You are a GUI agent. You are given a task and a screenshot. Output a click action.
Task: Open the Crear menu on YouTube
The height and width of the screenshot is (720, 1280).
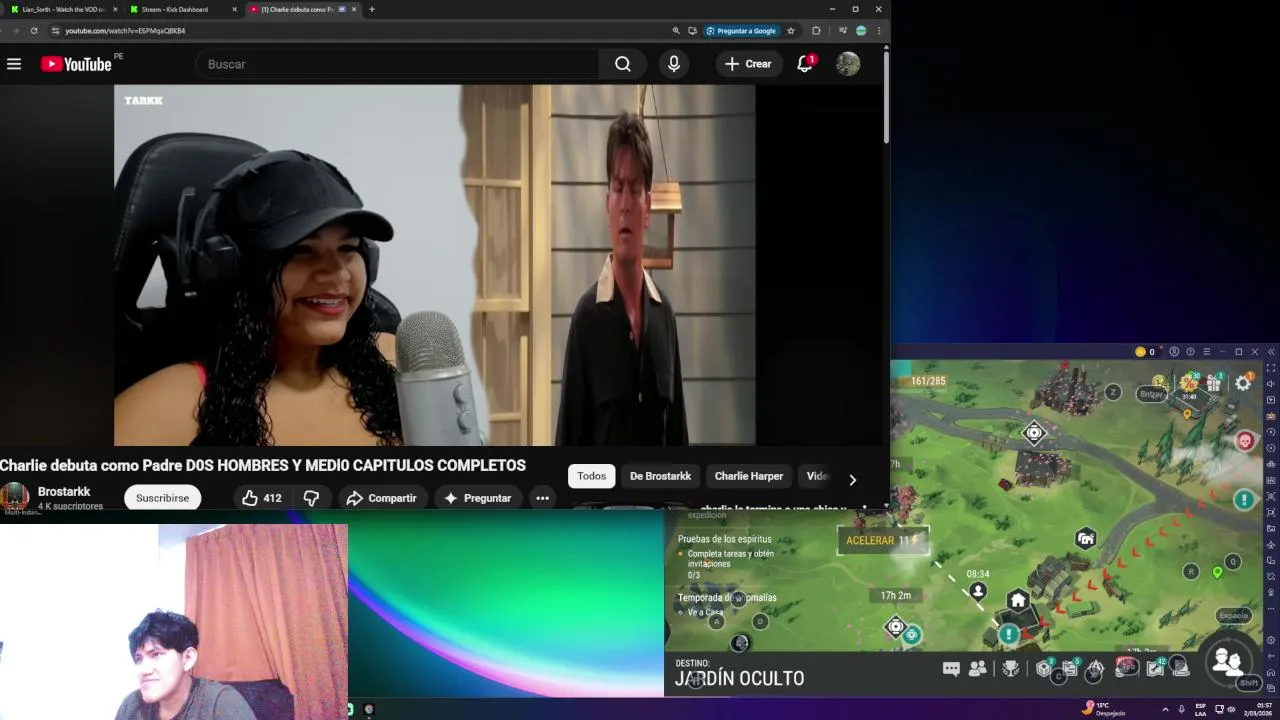point(748,64)
